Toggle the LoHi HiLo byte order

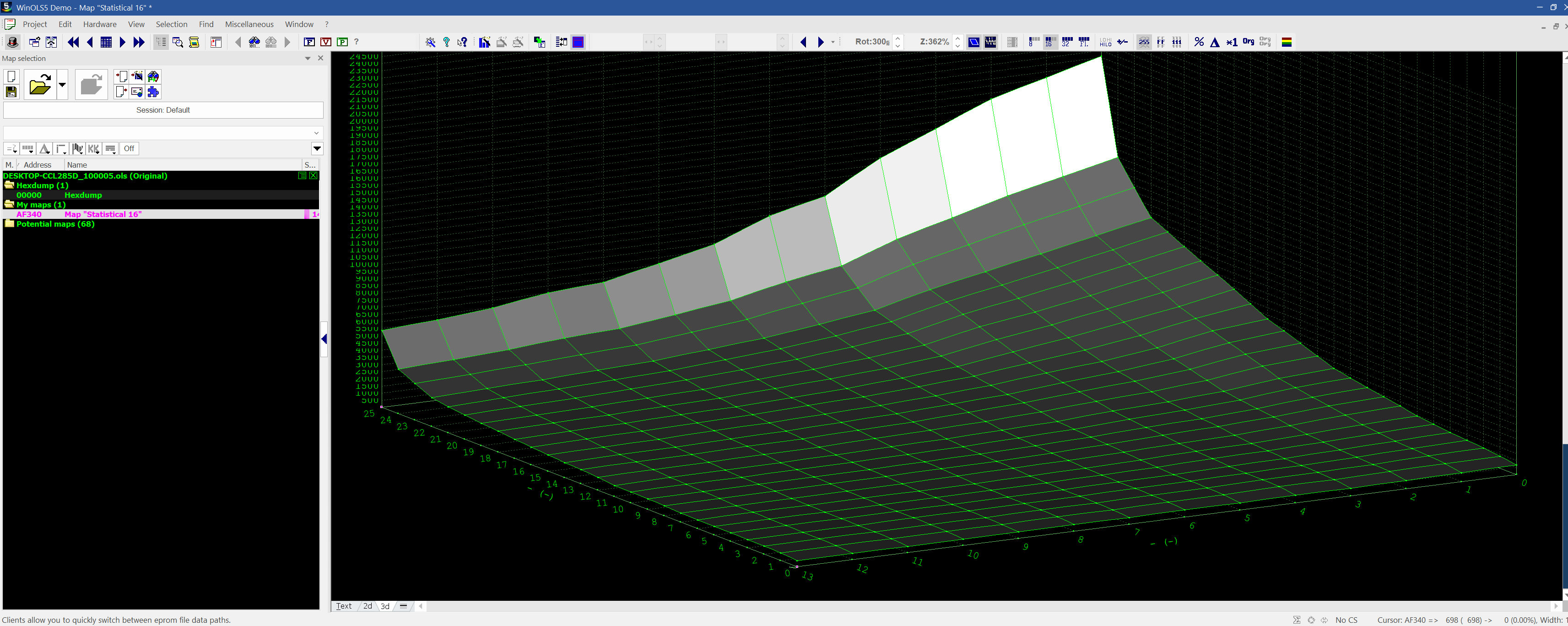coord(1105,42)
